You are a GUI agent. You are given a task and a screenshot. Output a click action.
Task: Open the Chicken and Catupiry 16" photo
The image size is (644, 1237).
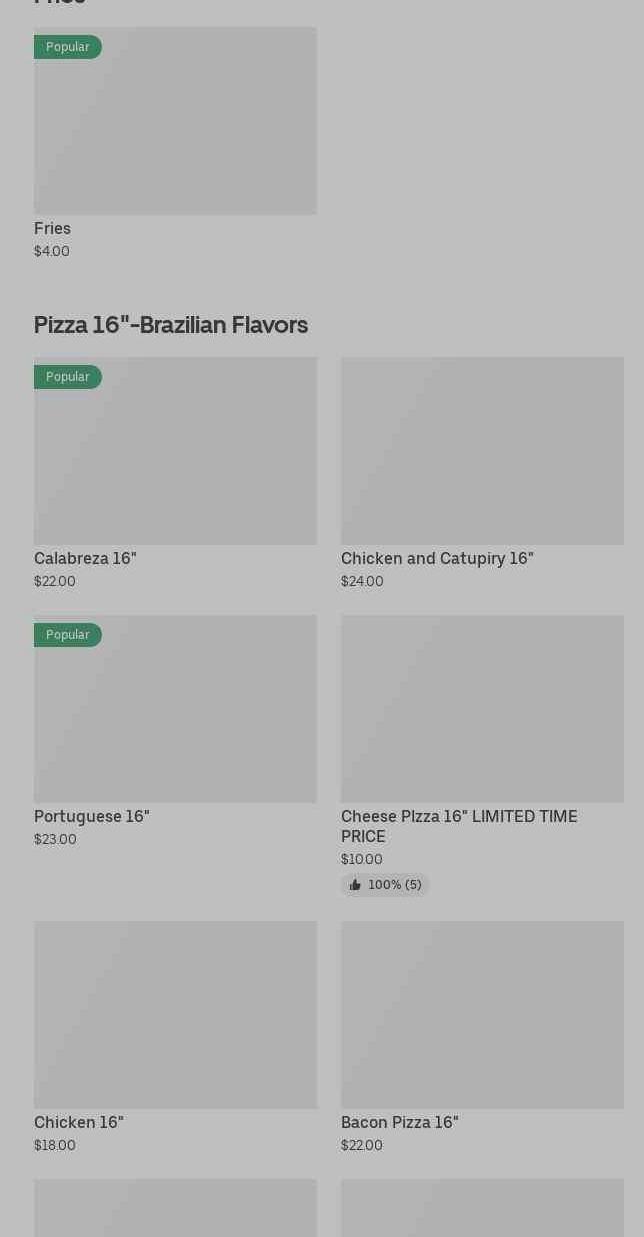coord(482,451)
